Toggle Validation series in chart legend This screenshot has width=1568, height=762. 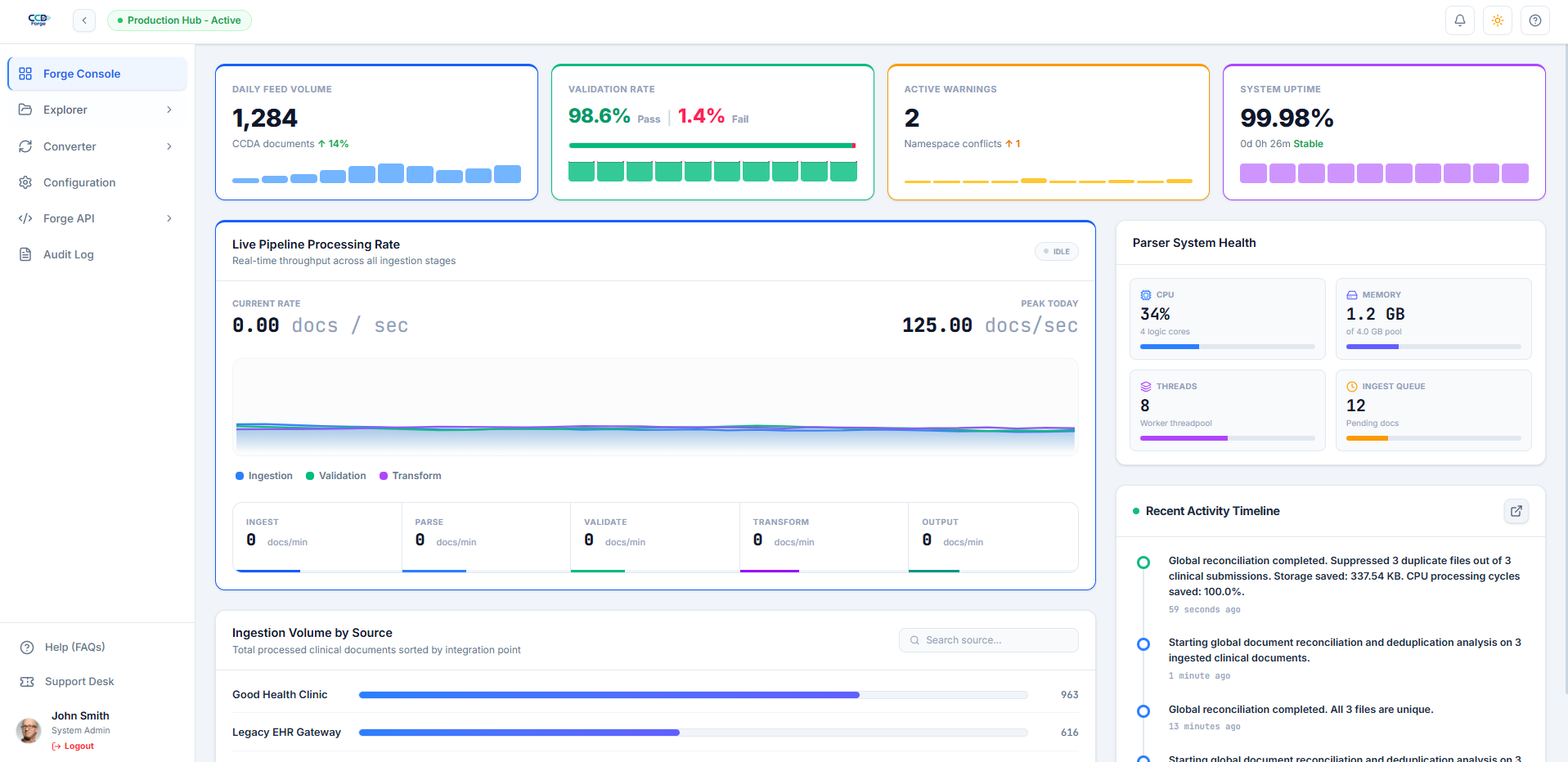tap(336, 476)
